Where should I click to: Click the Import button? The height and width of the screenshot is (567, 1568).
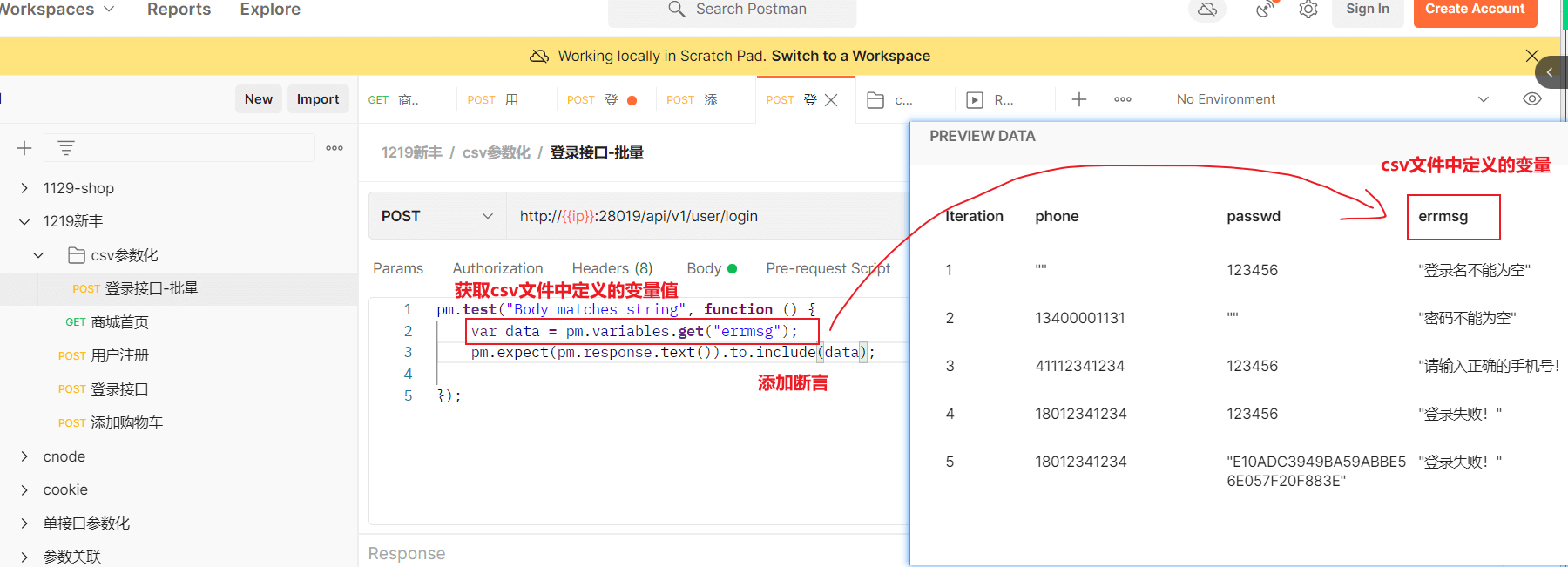318,99
